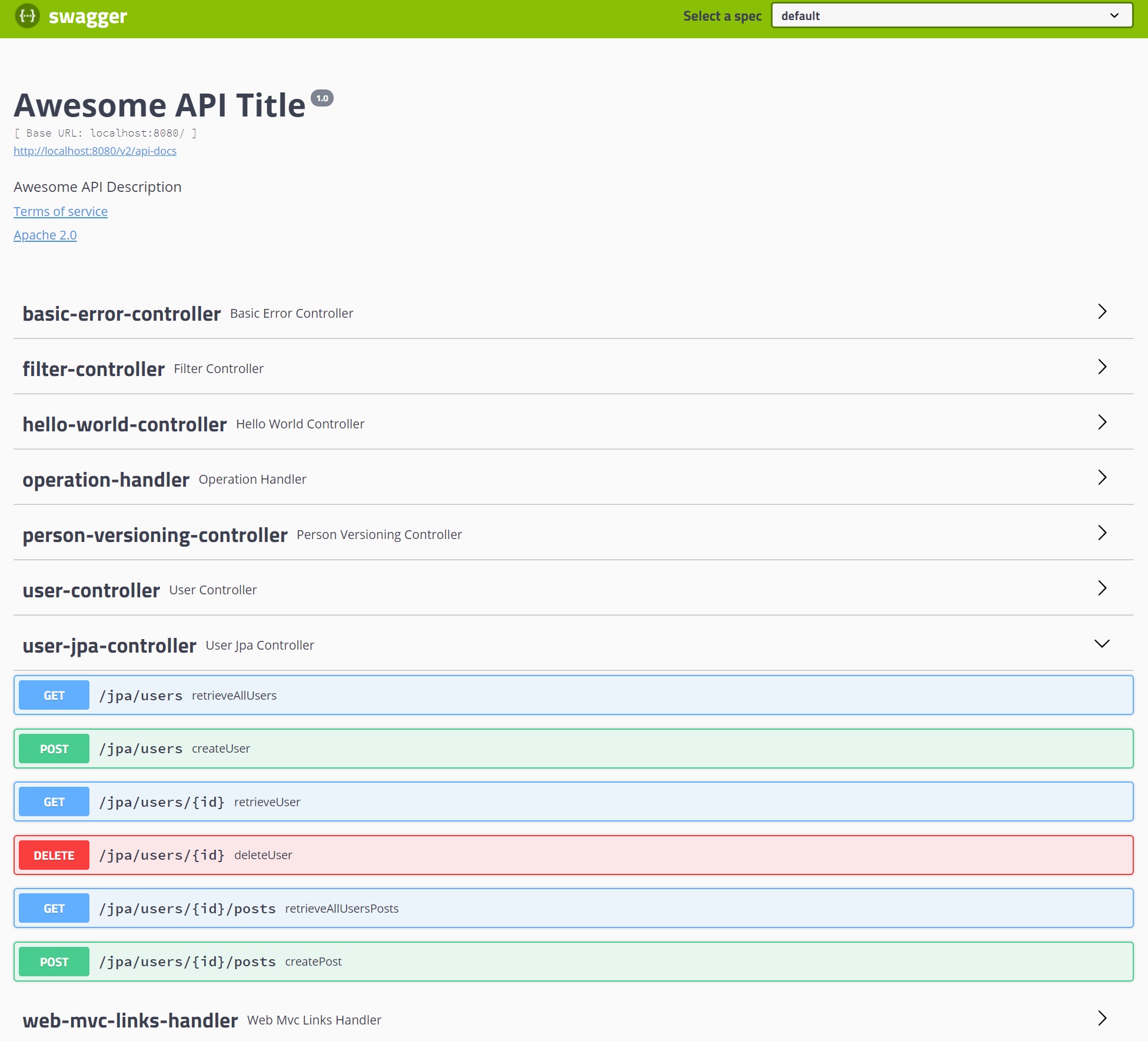Expand hello-world-controller chevron
The height and width of the screenshot is (1041, 1148).
[x=1102, y=423]
